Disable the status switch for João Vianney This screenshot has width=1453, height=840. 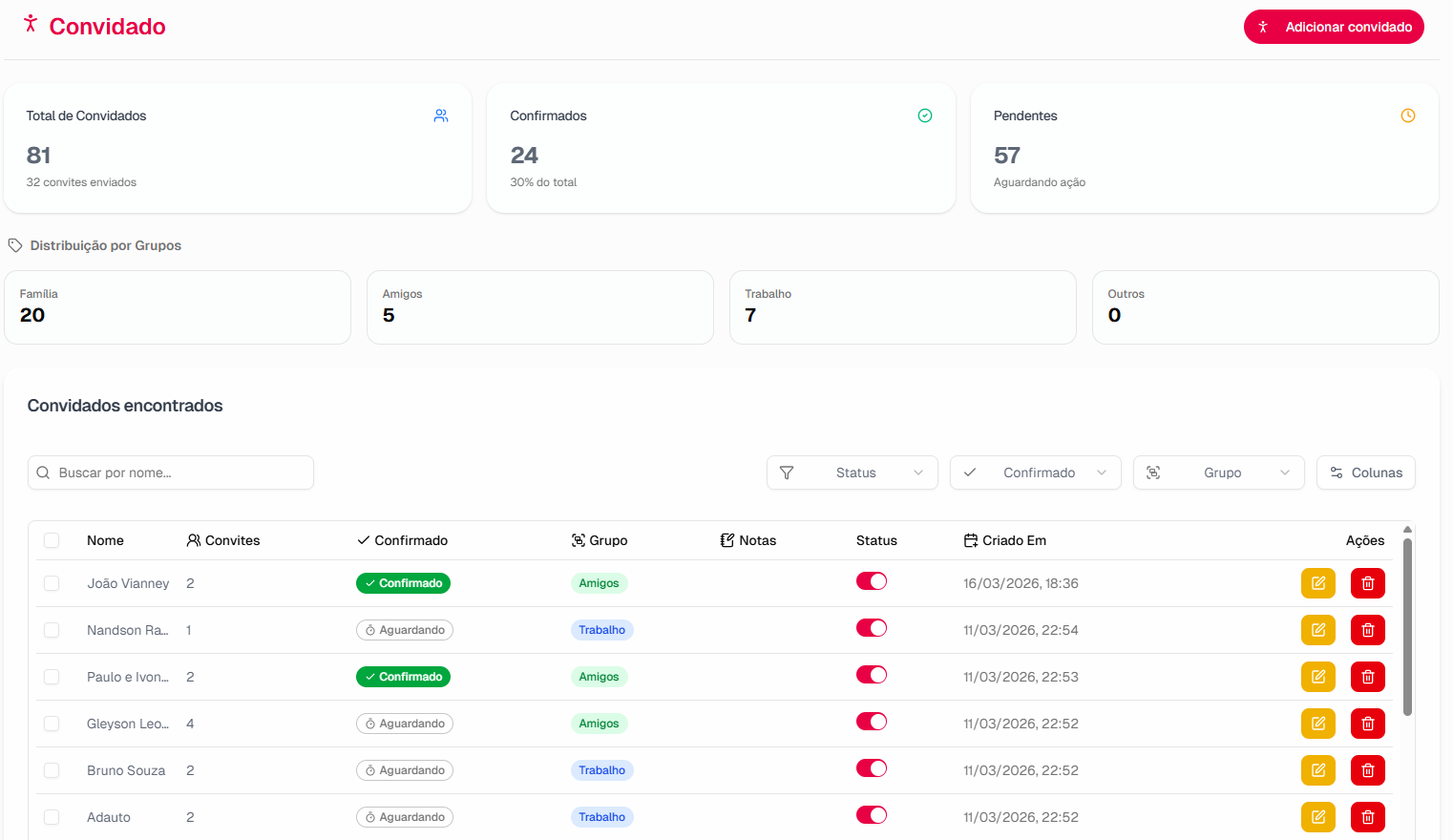click(872, 581)
